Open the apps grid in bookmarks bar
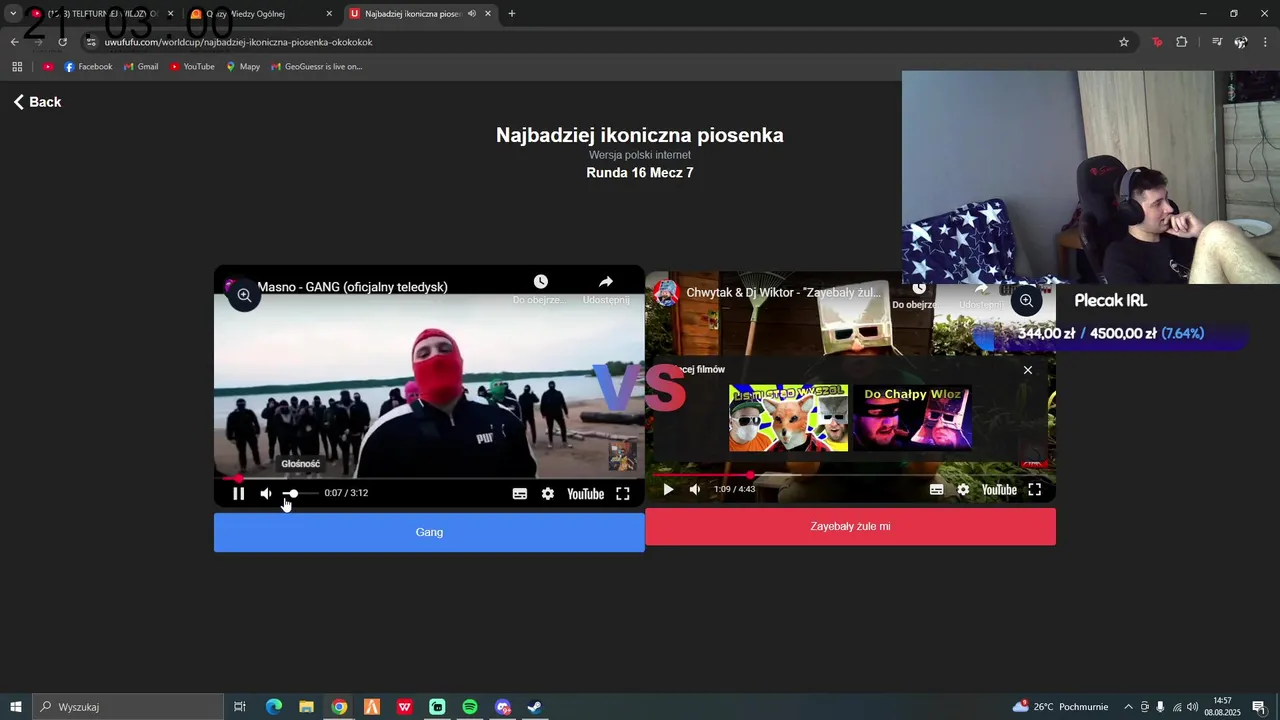The width and height of the screenshot is (1280, 720). (17, 67)
